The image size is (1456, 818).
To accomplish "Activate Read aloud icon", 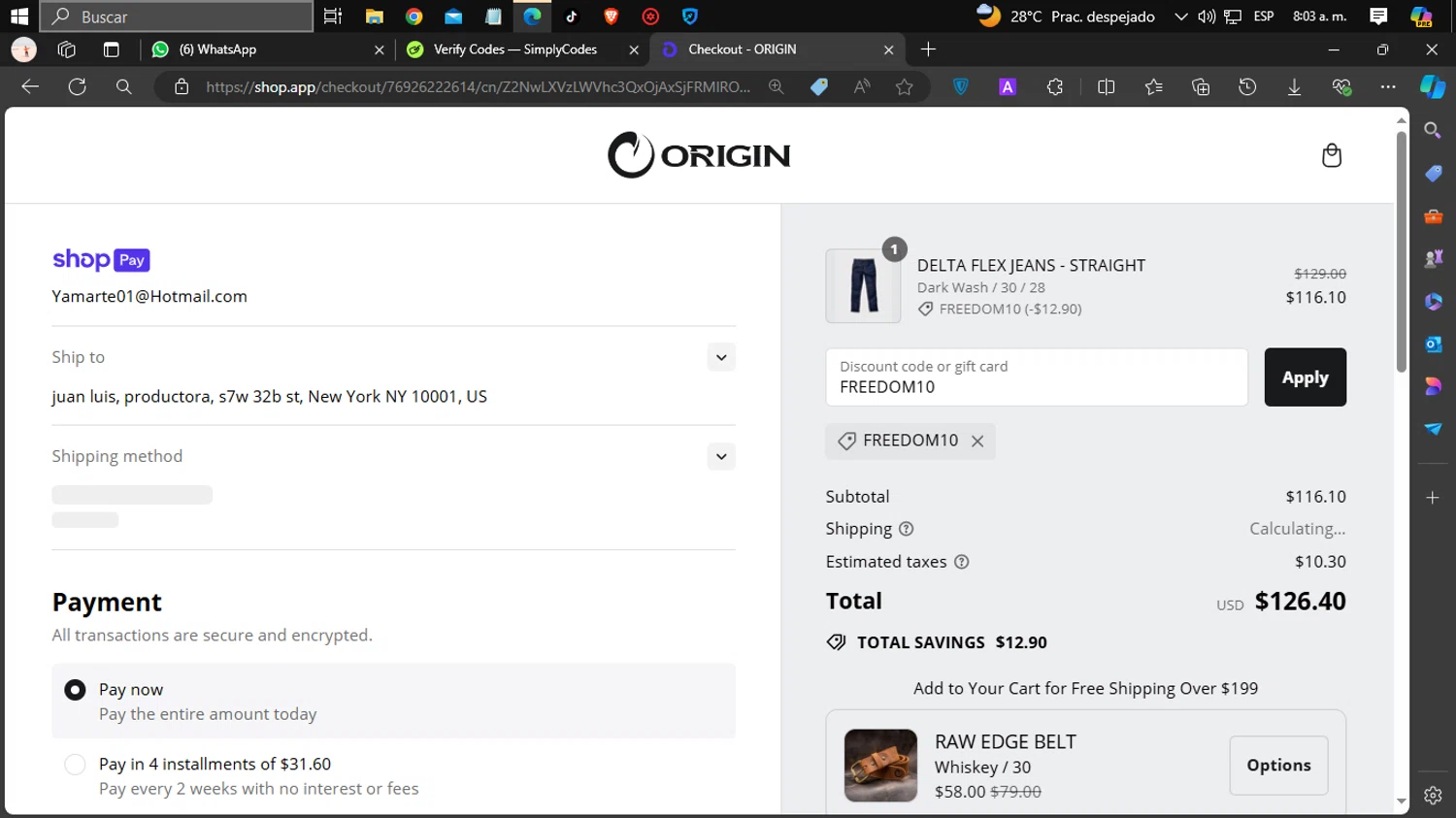I will tap(862, 86).
